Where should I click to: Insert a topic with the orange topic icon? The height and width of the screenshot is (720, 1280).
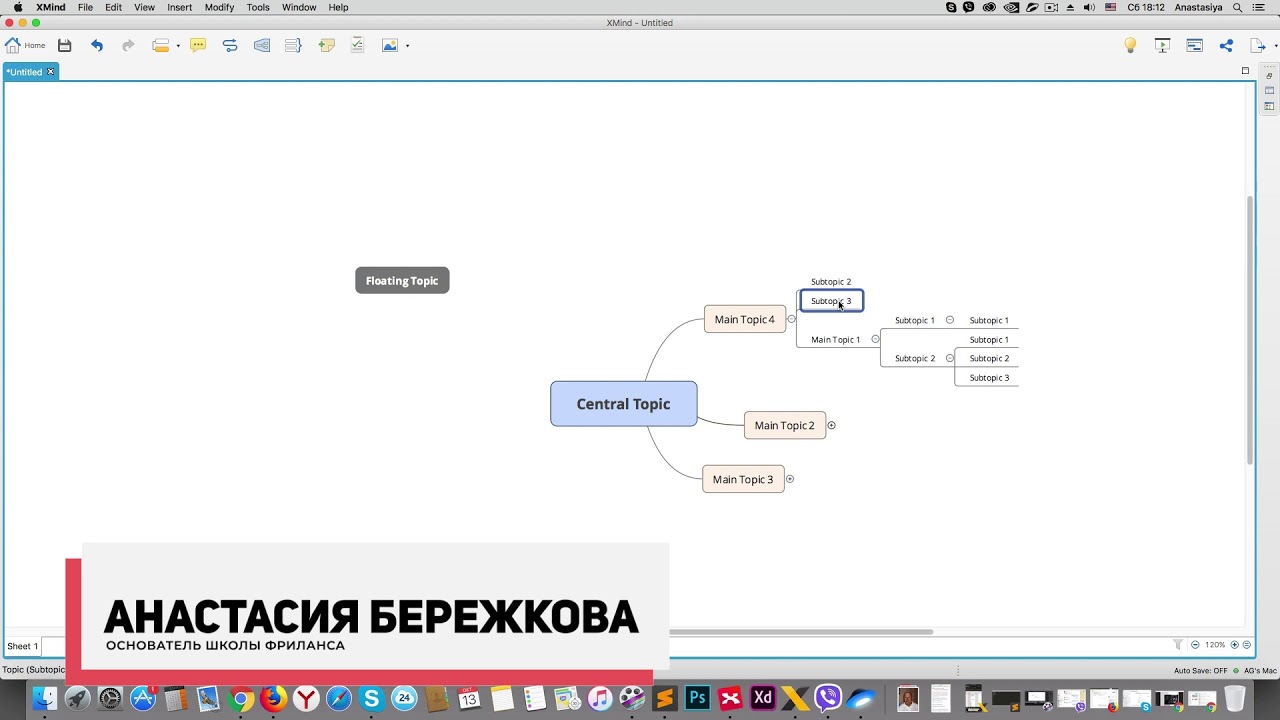(x=160, y=45)
